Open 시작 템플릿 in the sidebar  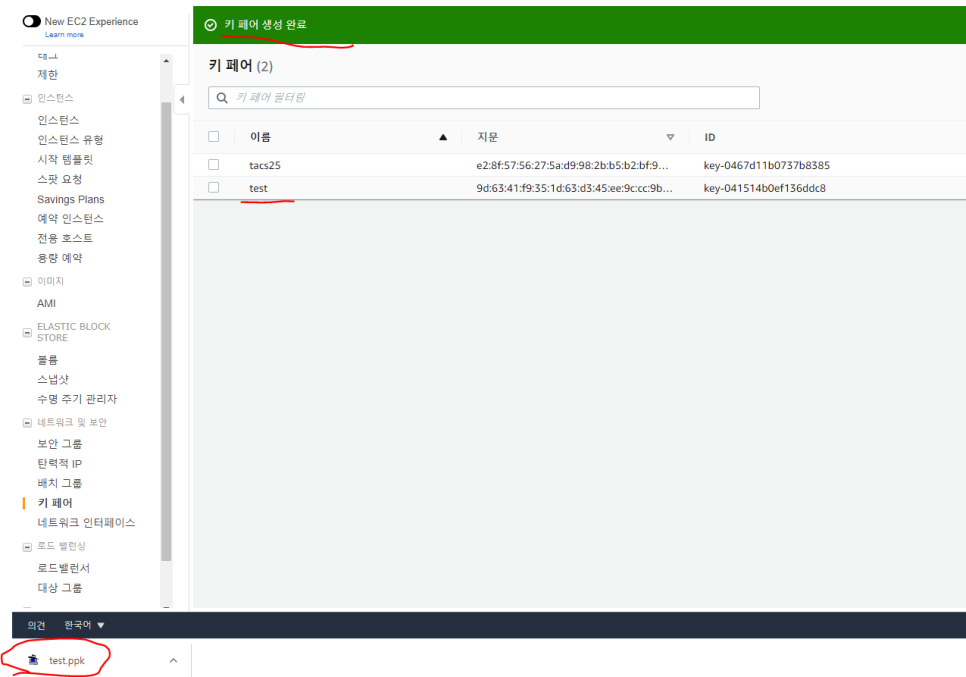tap(65, 160)
